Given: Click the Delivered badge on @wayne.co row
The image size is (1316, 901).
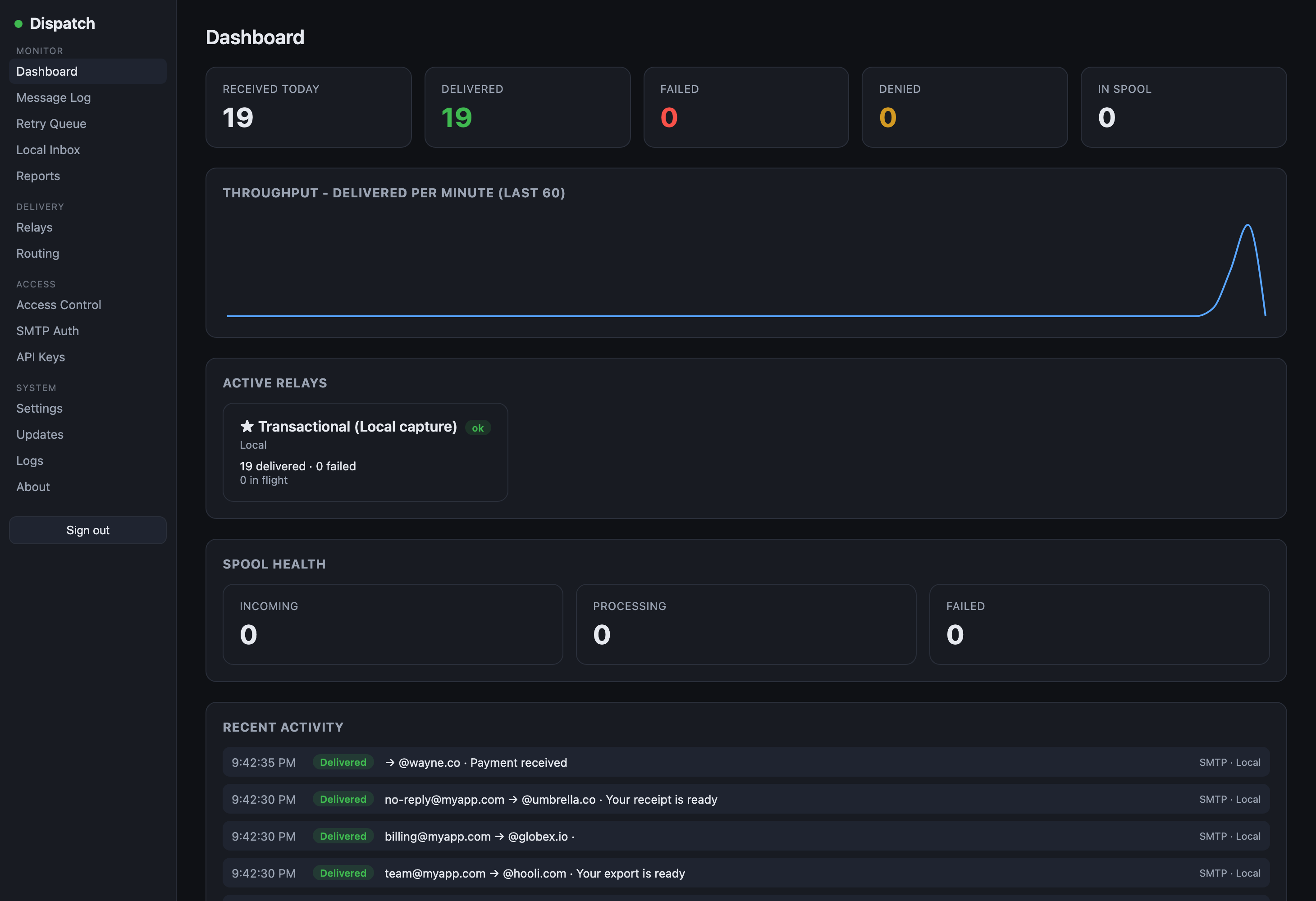Looking at the screenshot, I should [343, 762].
